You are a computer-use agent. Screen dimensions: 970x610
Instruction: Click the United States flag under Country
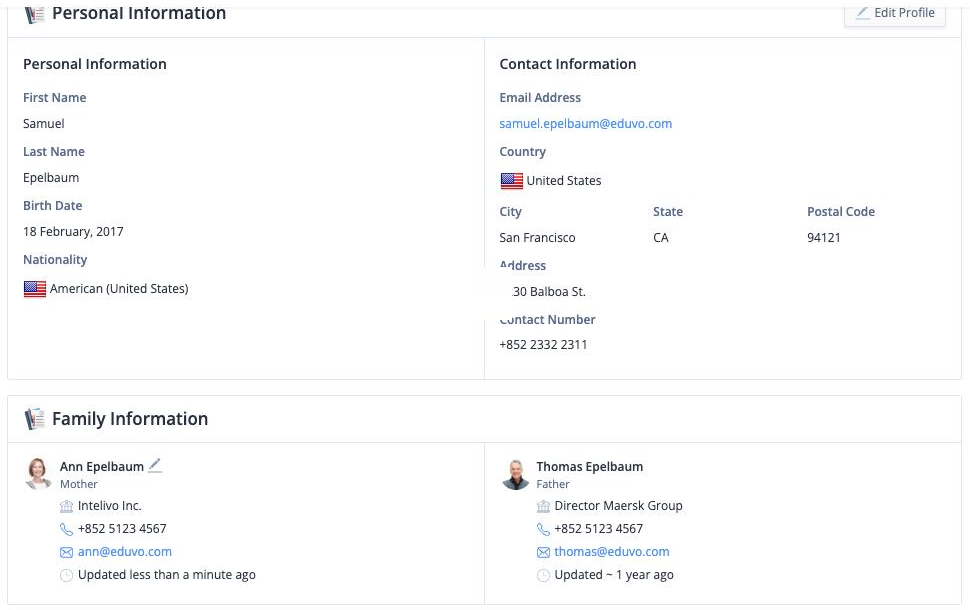tap(512, 181)
